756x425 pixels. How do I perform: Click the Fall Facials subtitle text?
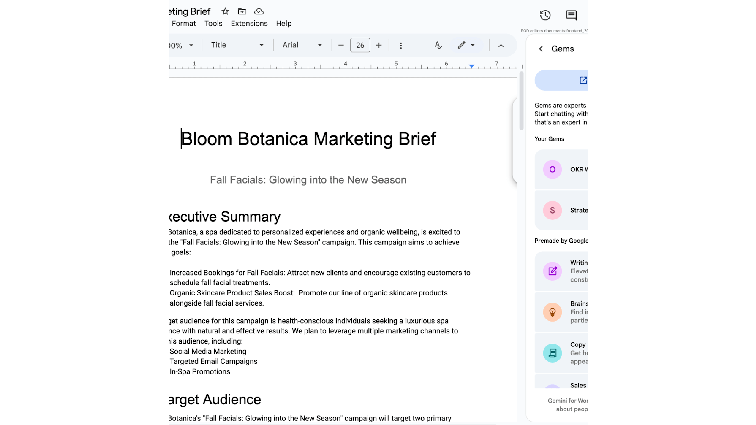308,180
